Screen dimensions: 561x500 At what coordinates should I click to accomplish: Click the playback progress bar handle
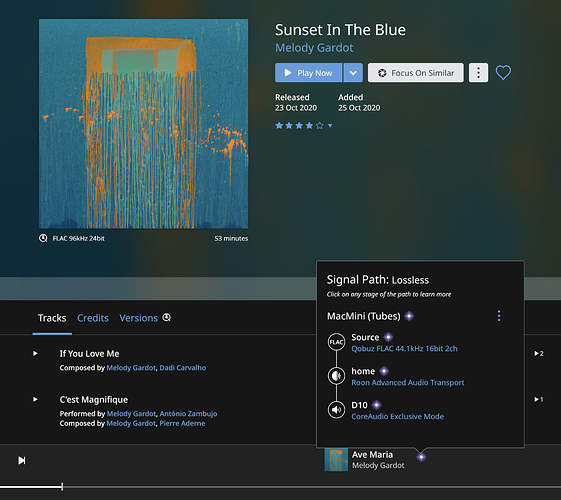pyautogui.click(x=62, y=486)
